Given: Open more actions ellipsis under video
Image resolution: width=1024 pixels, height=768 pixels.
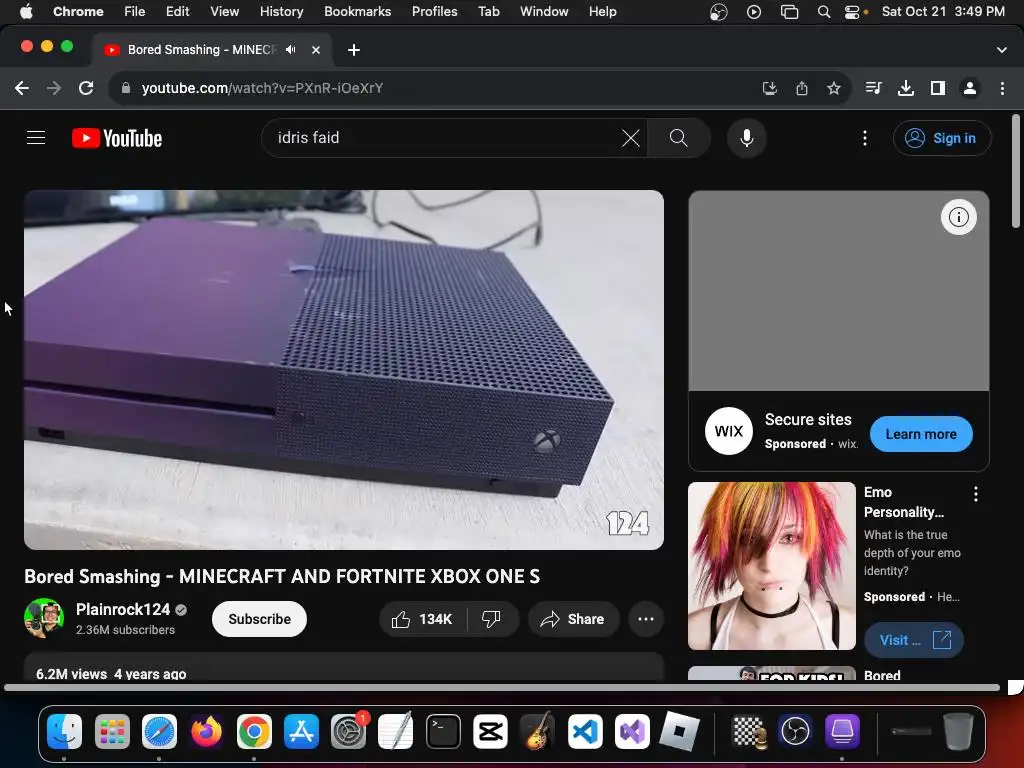Looking at the screenshot, I should [x=646, y=619].
